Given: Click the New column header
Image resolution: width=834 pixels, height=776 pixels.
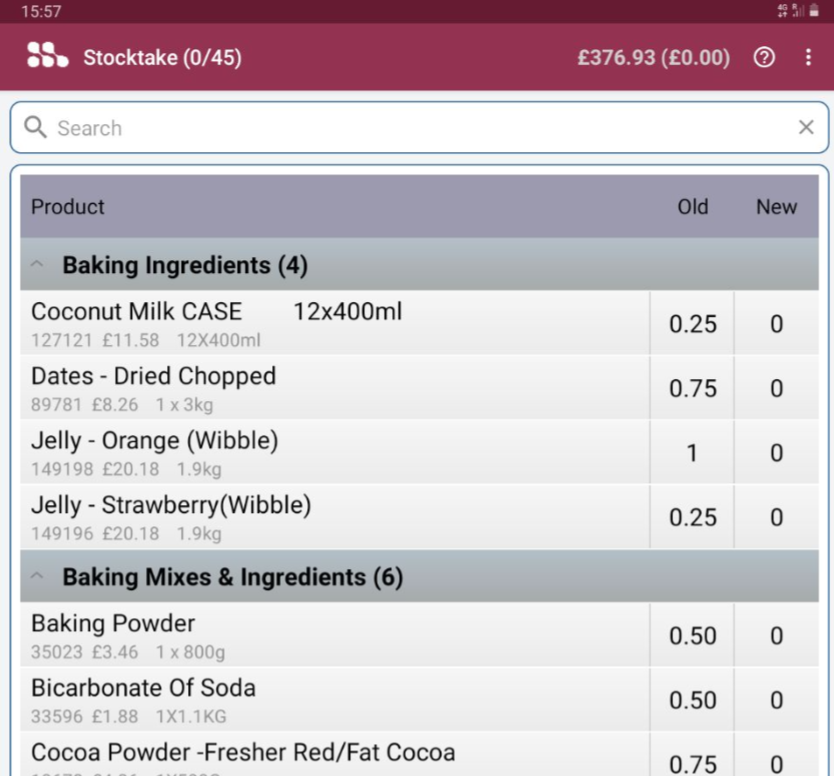Looking at the screenshot, I should (776, 207).
